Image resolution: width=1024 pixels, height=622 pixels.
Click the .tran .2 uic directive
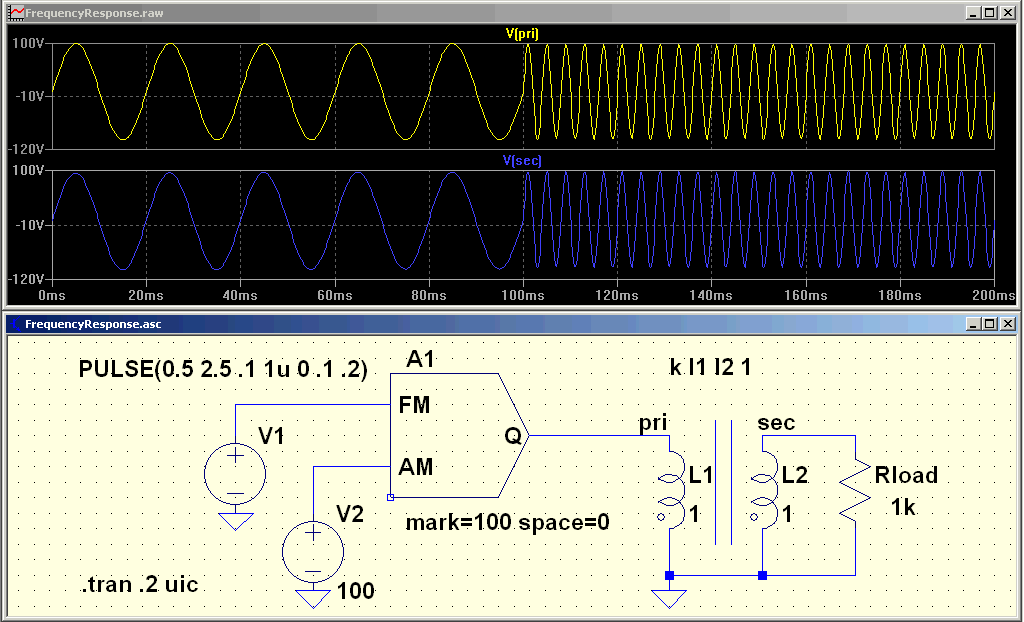[x=140, y=584]
